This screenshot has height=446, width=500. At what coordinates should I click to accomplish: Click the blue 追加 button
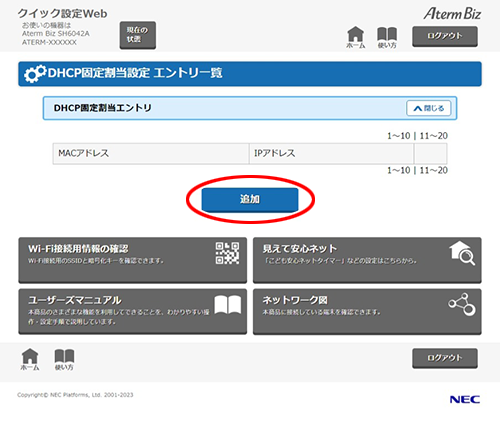click(x=250, y=199)
